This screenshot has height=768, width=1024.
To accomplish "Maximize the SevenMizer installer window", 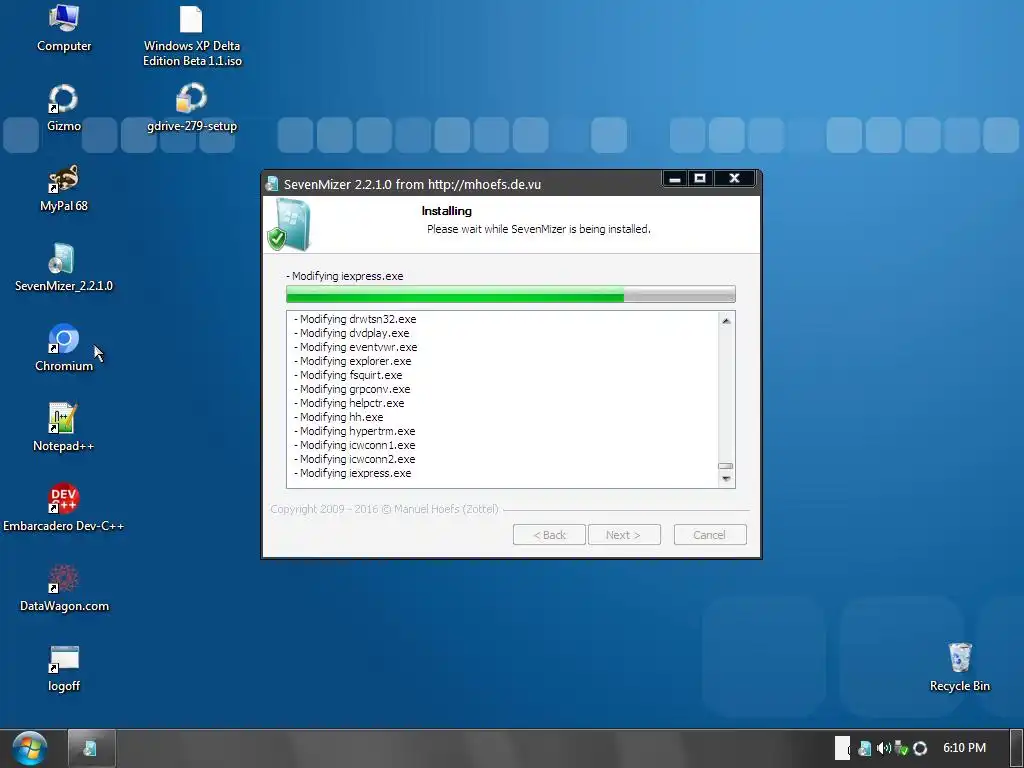I will pos(700,178).
